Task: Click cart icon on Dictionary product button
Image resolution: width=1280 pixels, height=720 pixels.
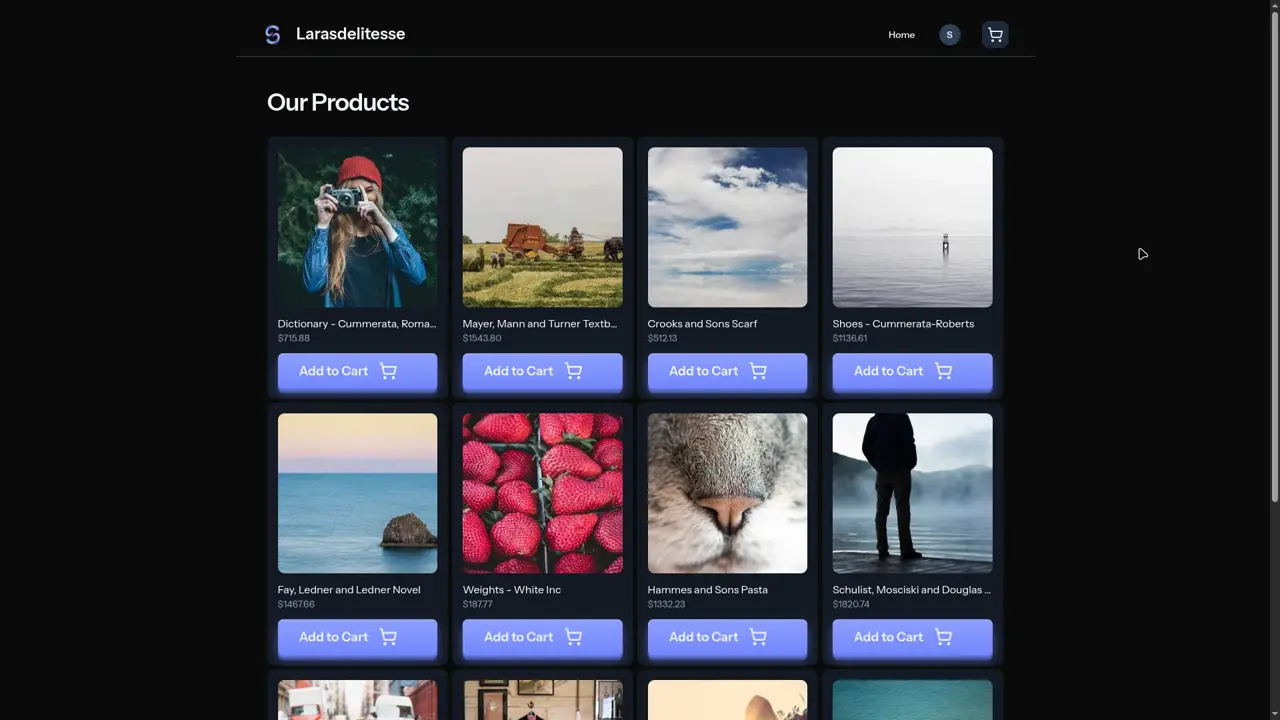Action: pos(388,371)
